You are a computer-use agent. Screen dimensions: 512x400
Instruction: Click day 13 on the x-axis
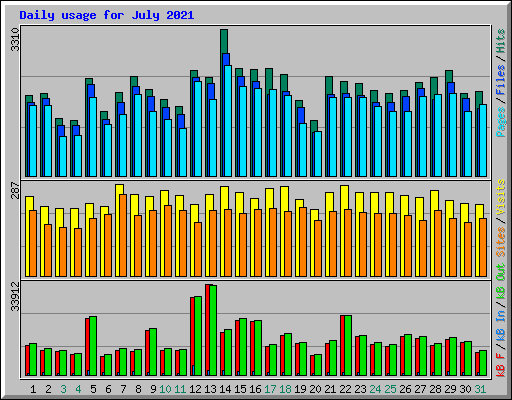(210, 389)
